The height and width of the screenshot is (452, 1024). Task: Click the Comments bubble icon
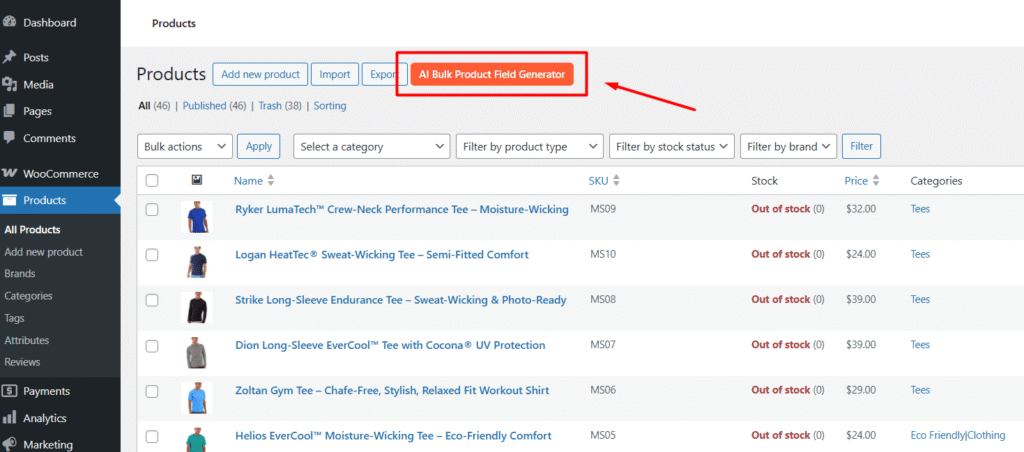pyautogui.click(x=9, y=138)
